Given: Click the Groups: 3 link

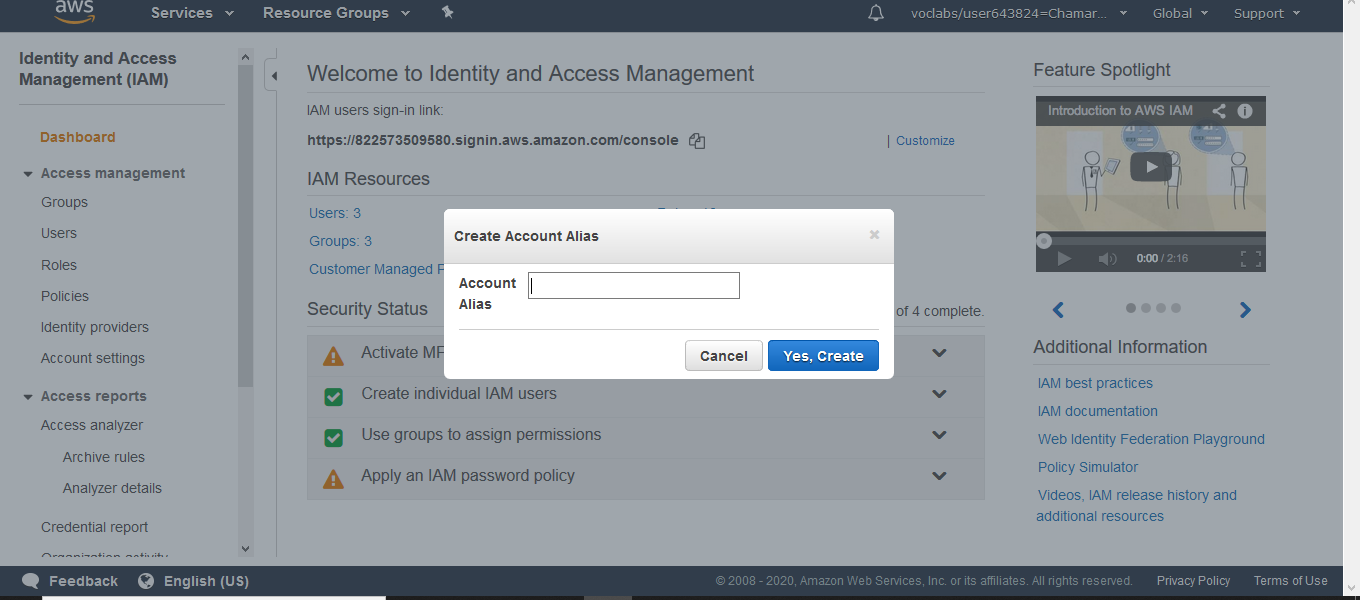Looking at the screenshot, I should (340, 241).
